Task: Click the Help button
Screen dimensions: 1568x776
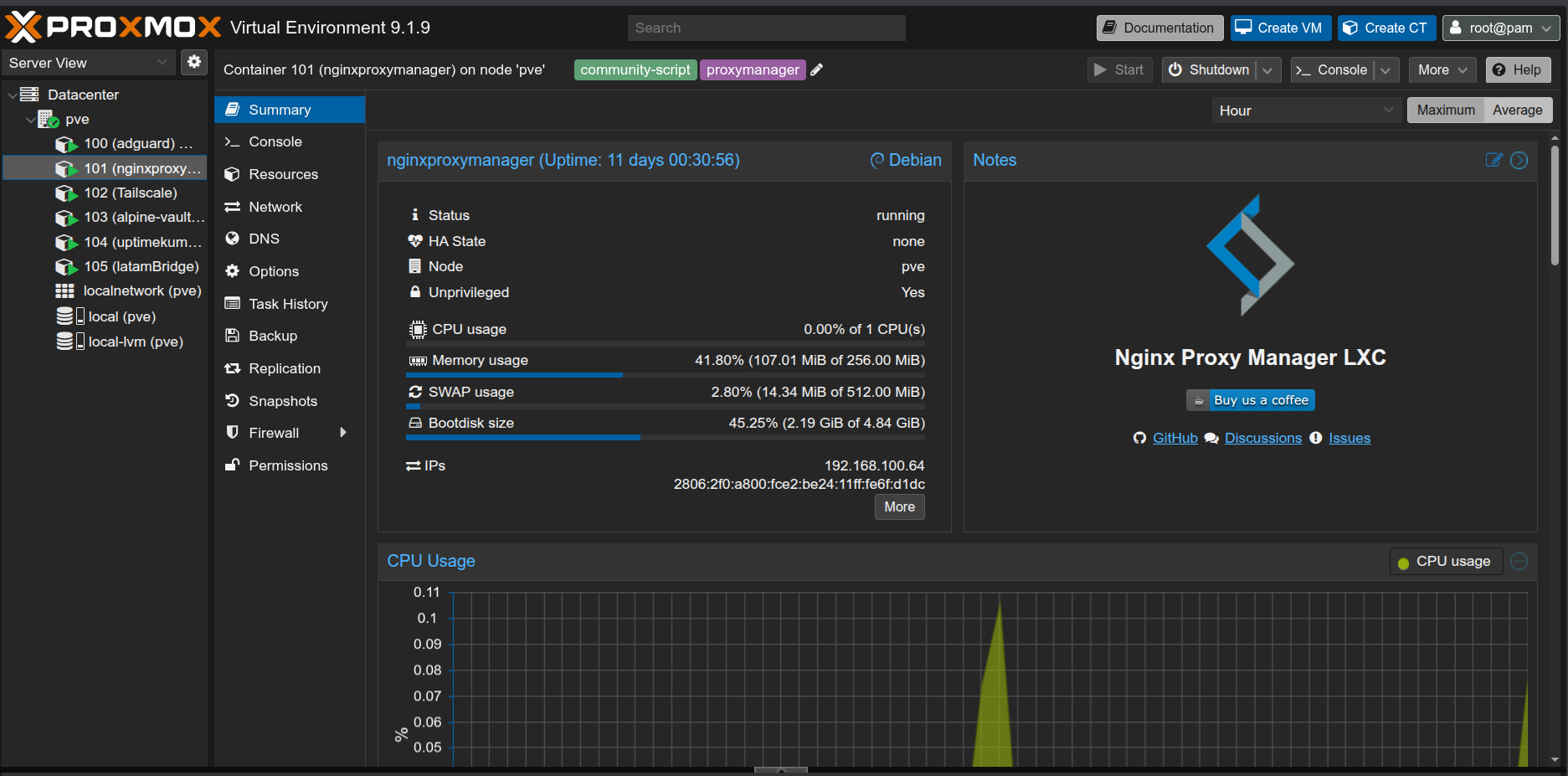Action: tap(1518, 70)
